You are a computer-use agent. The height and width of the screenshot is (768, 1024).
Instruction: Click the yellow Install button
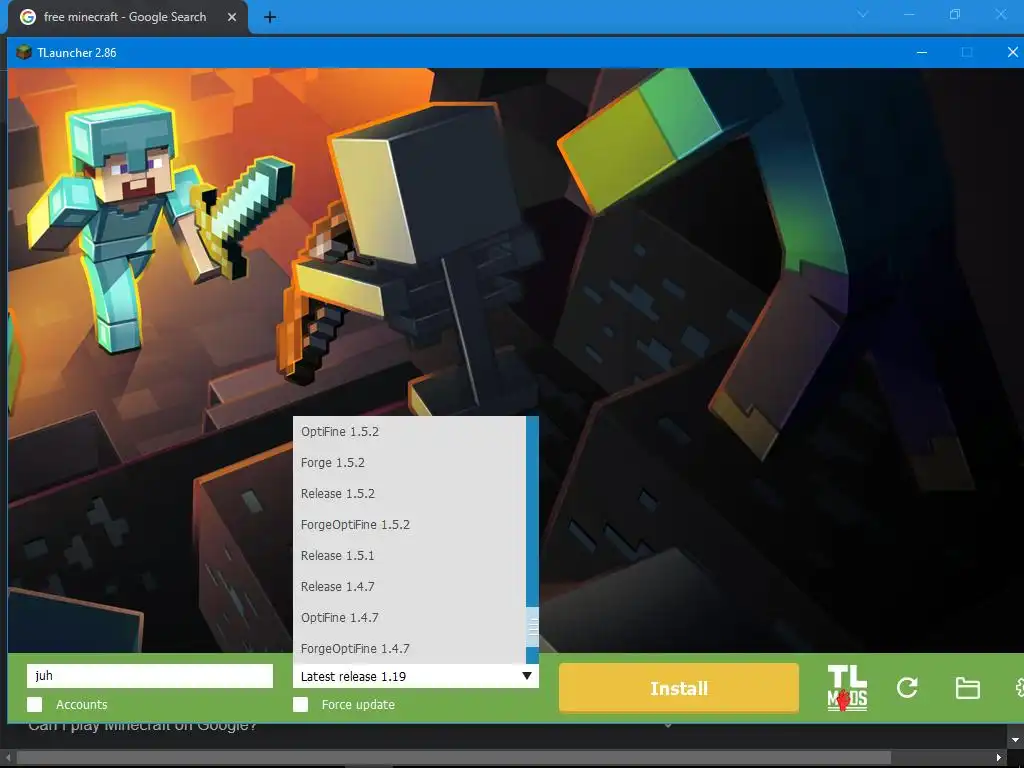click(x=679, y=688)
